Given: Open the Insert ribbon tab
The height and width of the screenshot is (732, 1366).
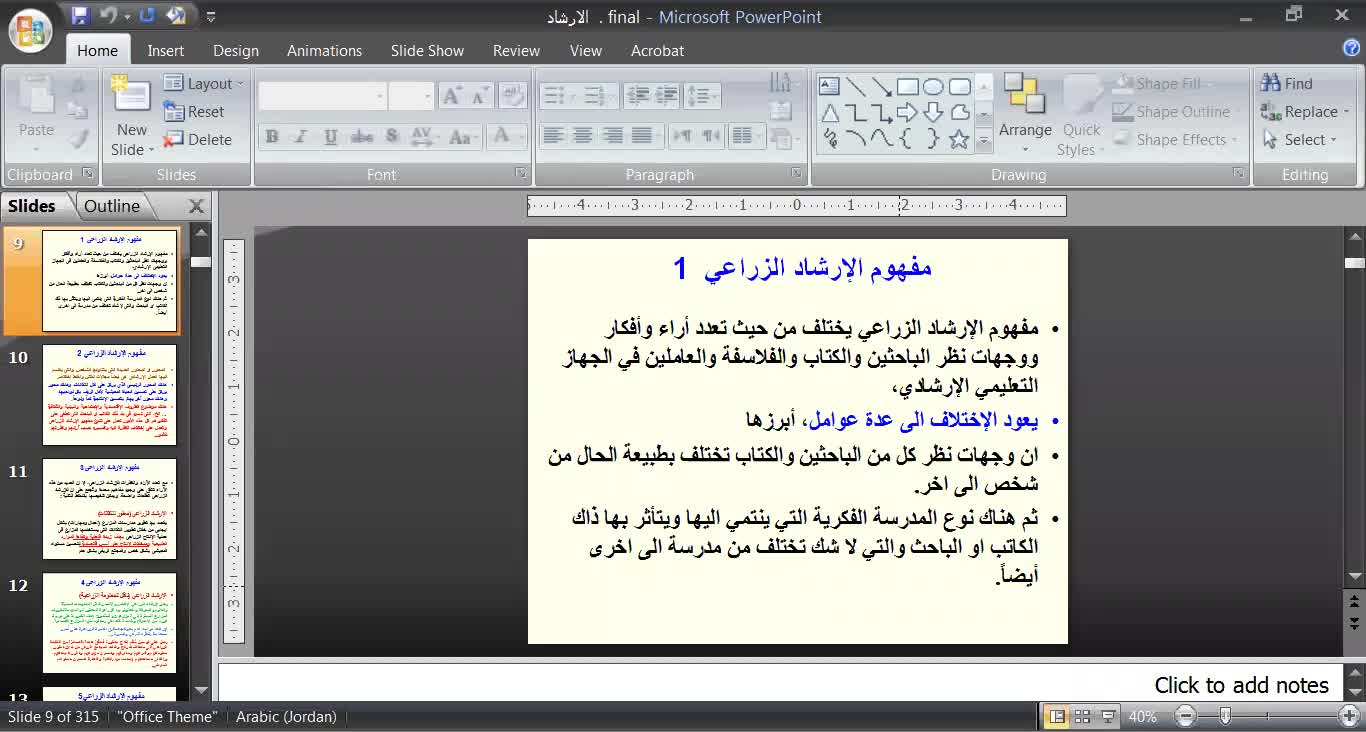Looking at the screenshot, I should (166, 50).
